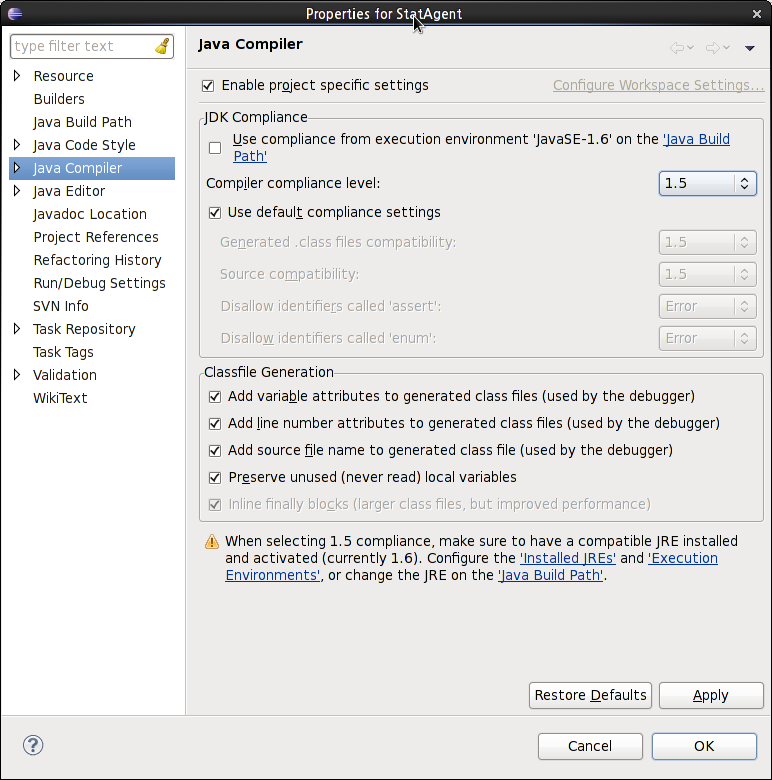Click the Apply button
This screenshot has height=780, width=772.
coord(711,695)
